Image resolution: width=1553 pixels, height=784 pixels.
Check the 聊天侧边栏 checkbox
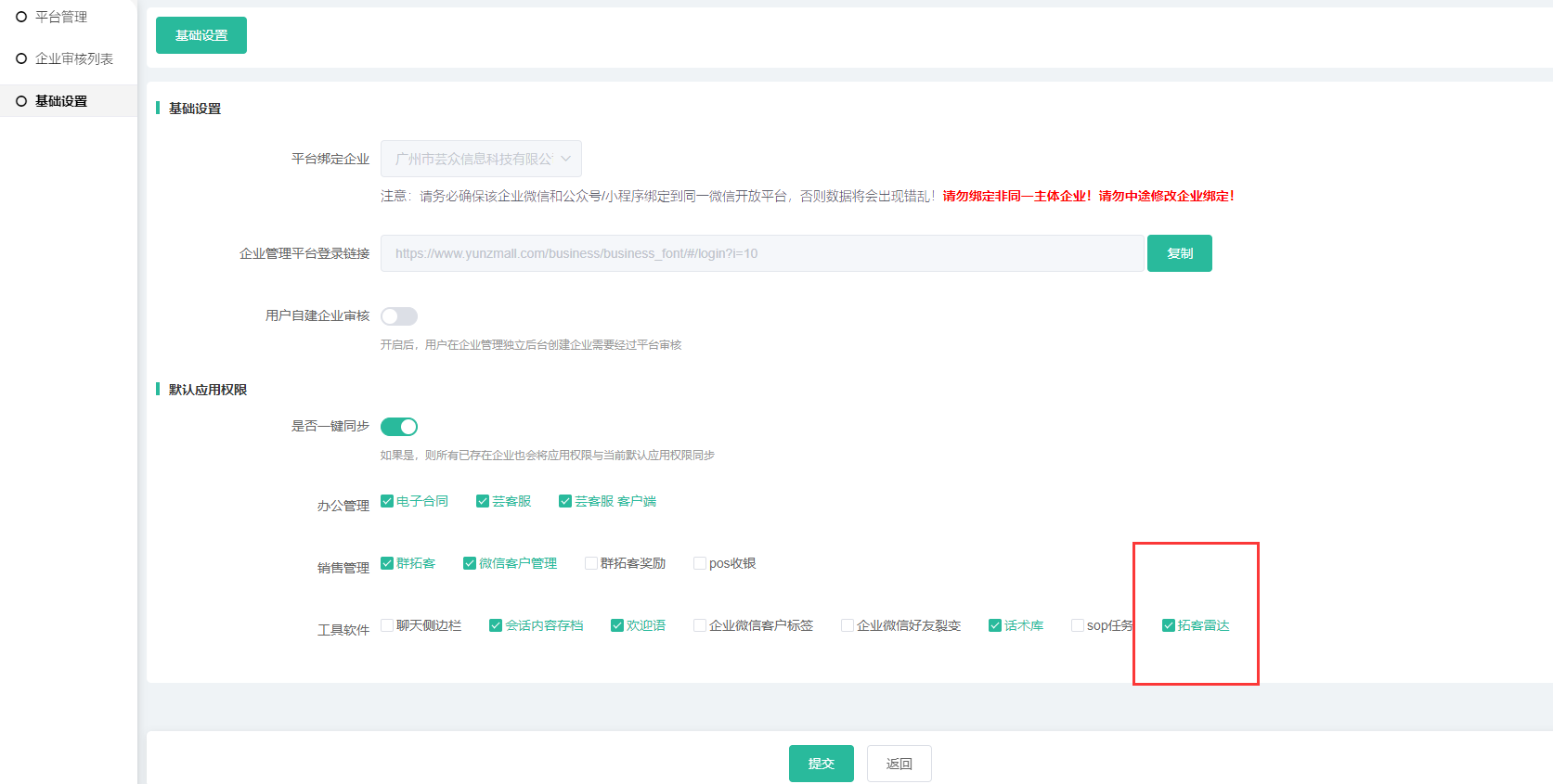pyautogui.click(x=387, y=625)
